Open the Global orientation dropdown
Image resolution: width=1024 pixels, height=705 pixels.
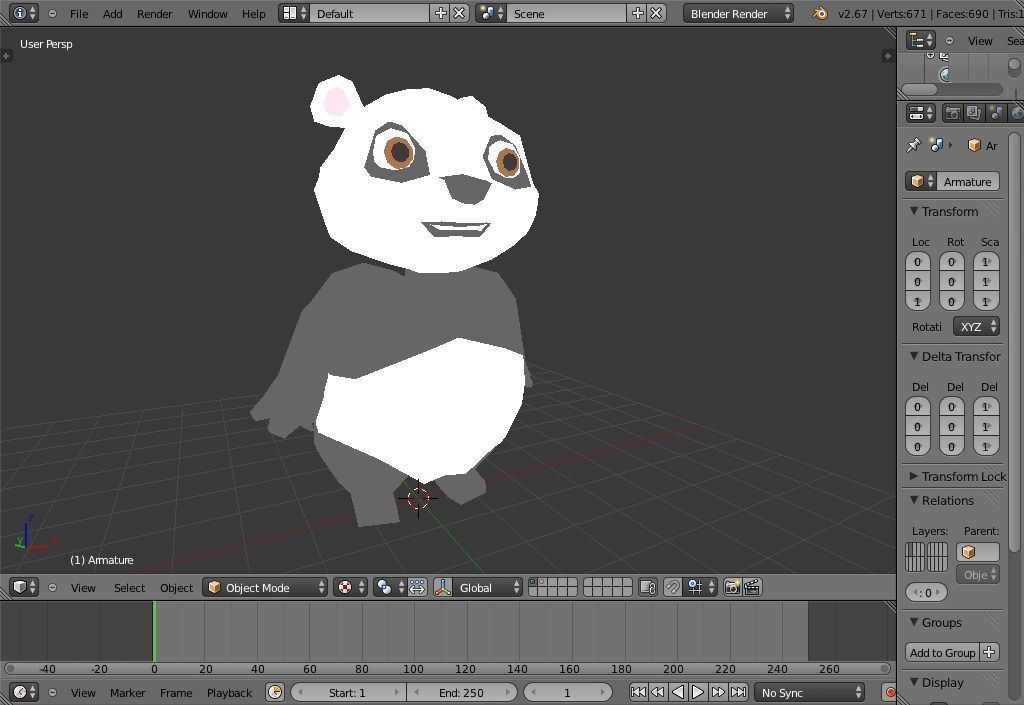(x=488, y=588)
